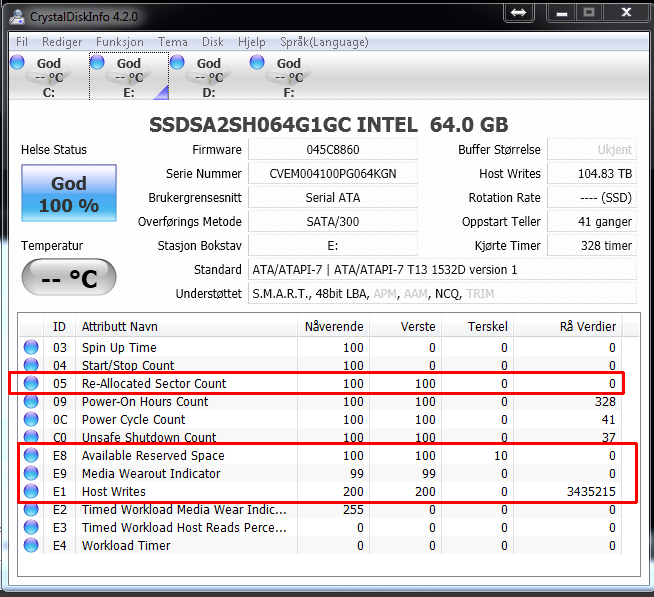Select the Media Wearout Indicator attribute name
The width and height of the screenshot is (654, 597).
[x=151, y=474]
